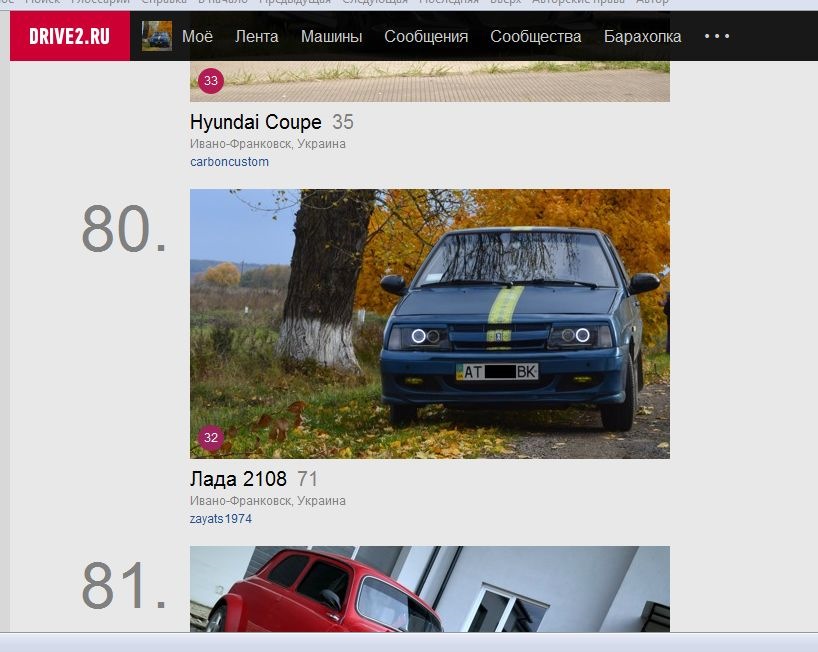Open the carboncustom user profile
Screen dimensions: 818x652
[230, 162]
